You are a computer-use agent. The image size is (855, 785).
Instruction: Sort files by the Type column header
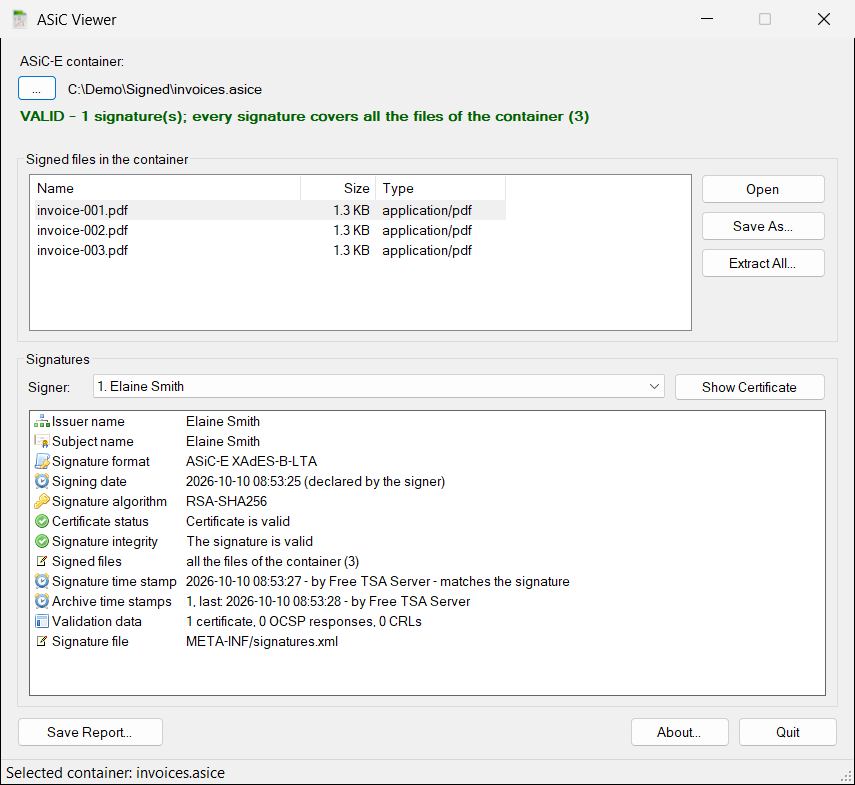pyautogui.click(x=441, y=188)
